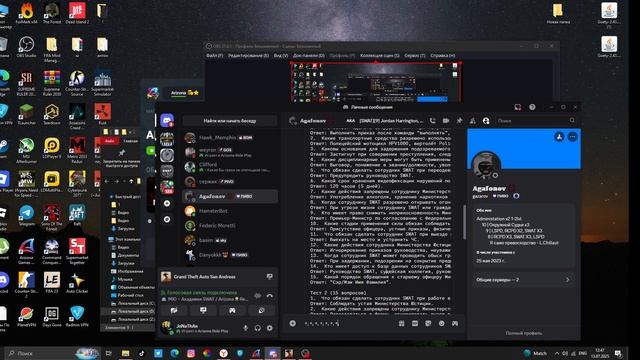Click Найти или начать беседу search box

pos(230,121)
